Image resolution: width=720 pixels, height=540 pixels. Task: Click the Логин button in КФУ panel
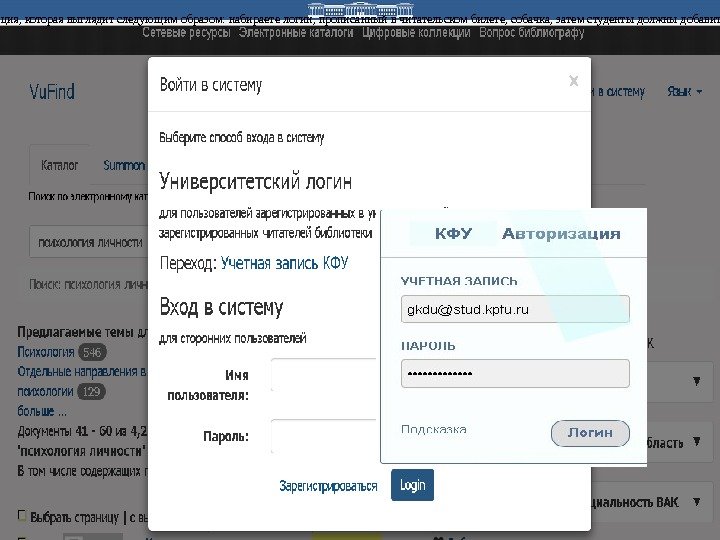pyautogui.click(x=590, y=433)
